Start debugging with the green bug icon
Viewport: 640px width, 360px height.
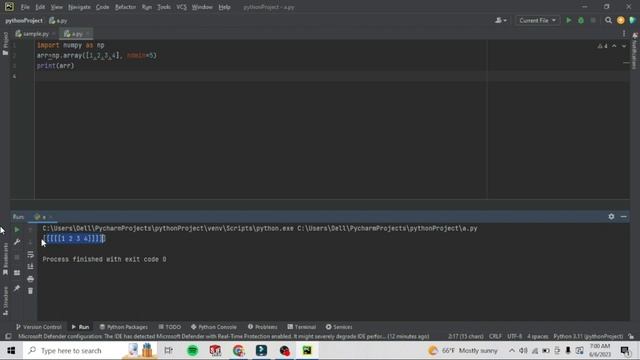581,20
